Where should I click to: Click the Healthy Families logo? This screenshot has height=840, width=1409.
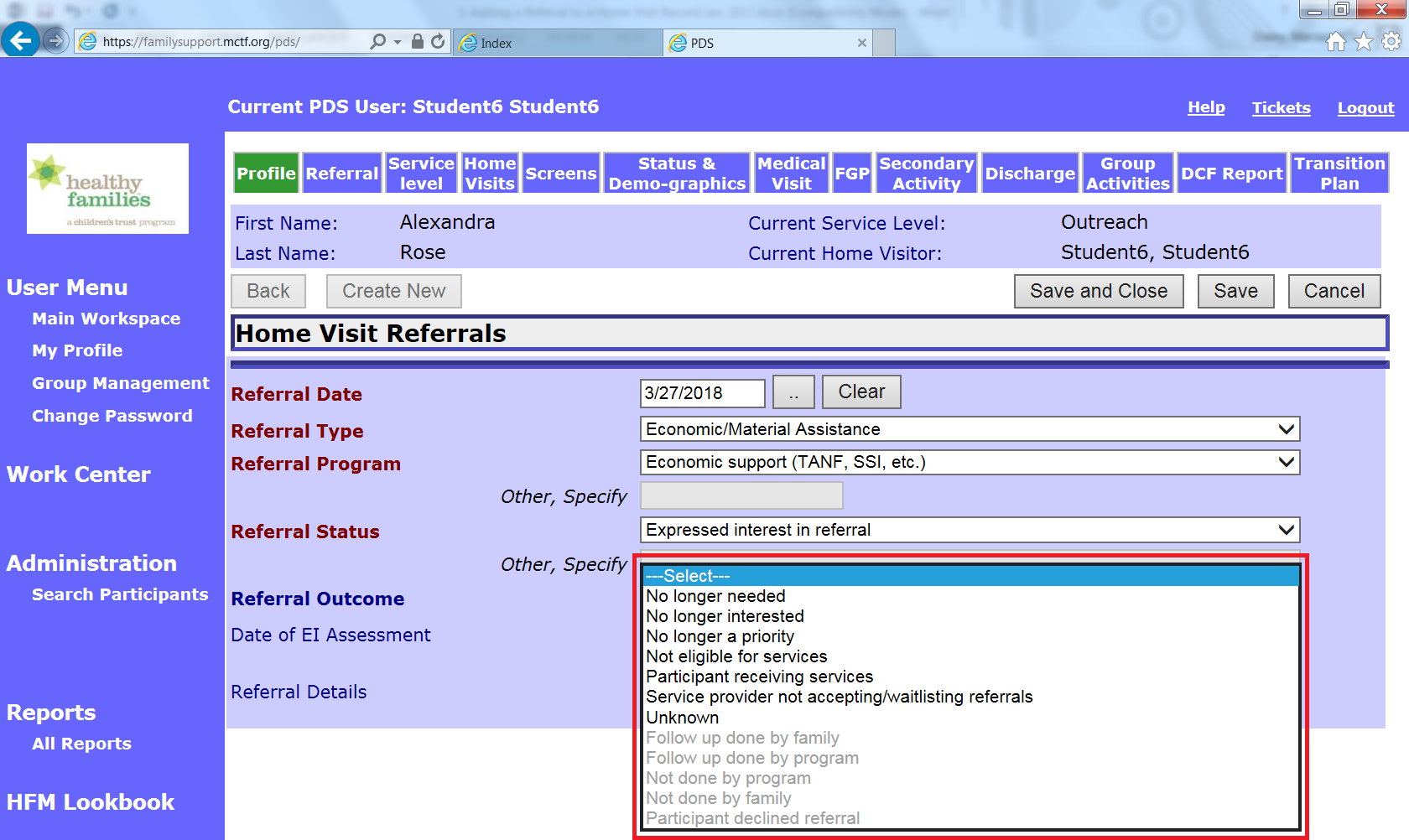tap(107, 189)
